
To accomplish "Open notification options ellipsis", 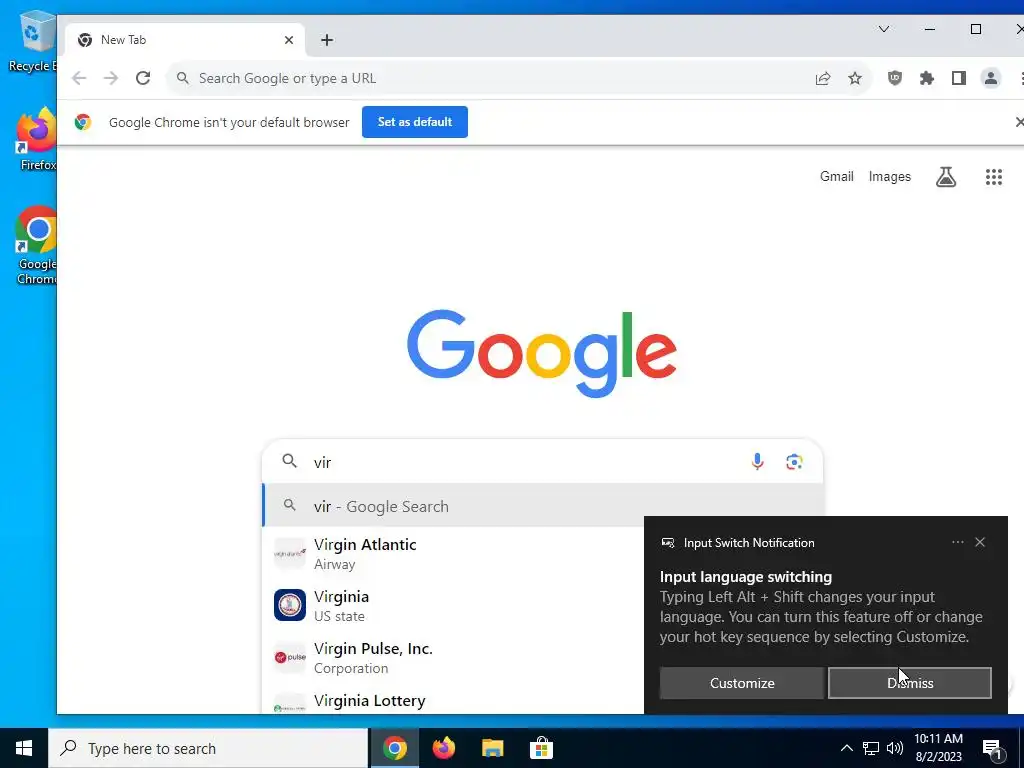I will 957,542.
